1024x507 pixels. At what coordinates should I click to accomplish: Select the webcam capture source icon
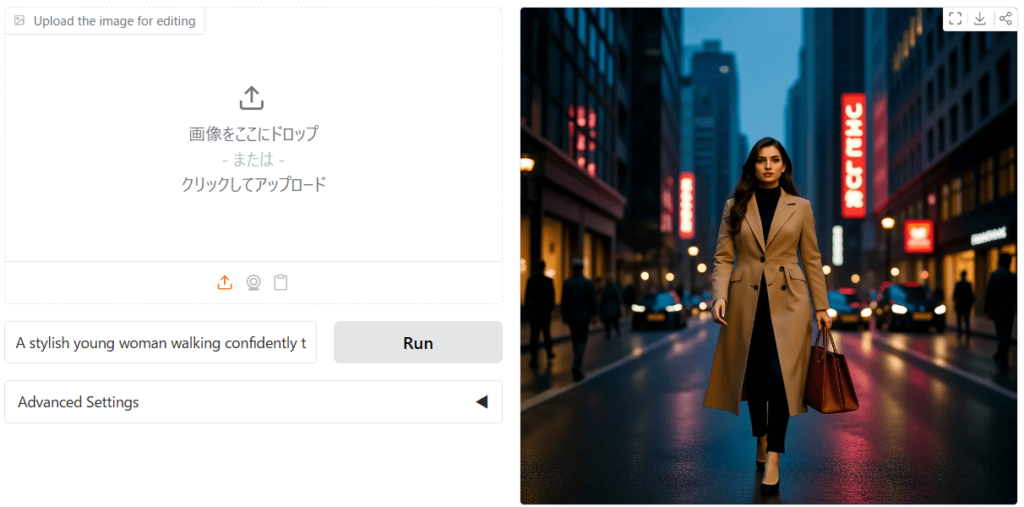click(x=254, y=283)
